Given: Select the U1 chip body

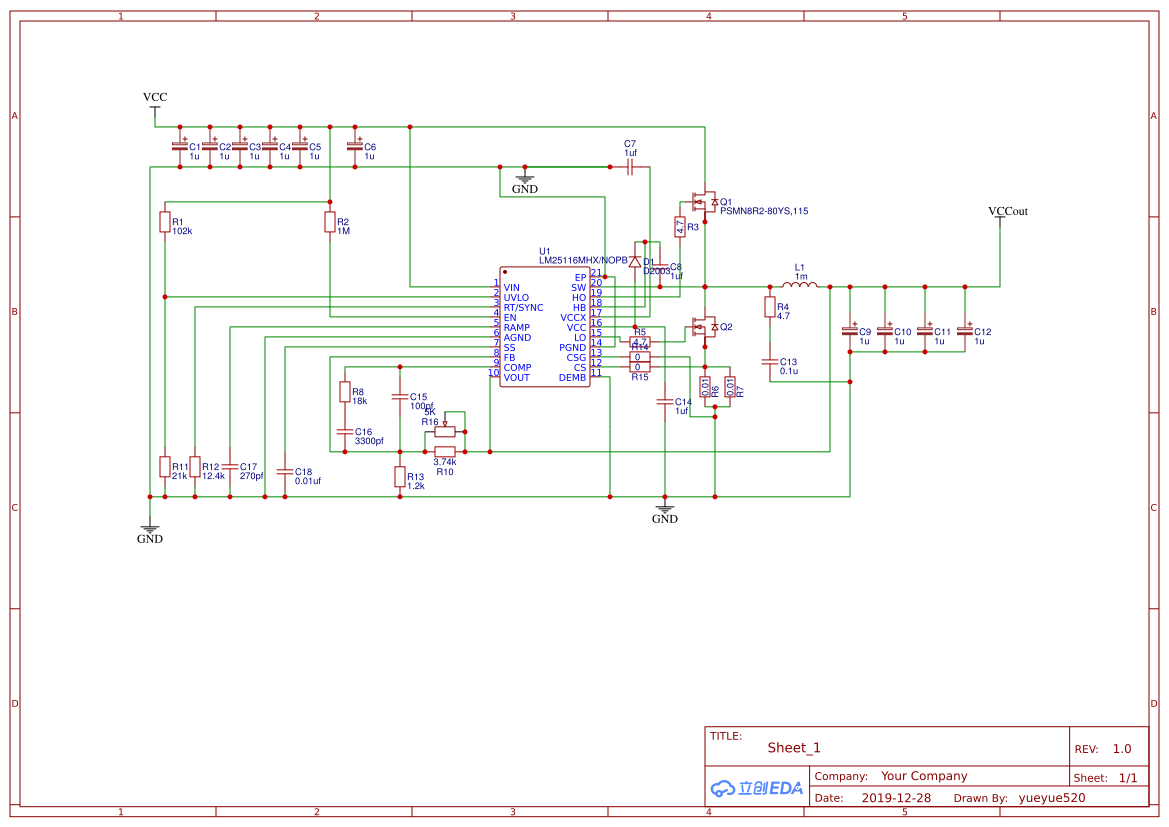Looking at the screenshot, I should point(545,327).
